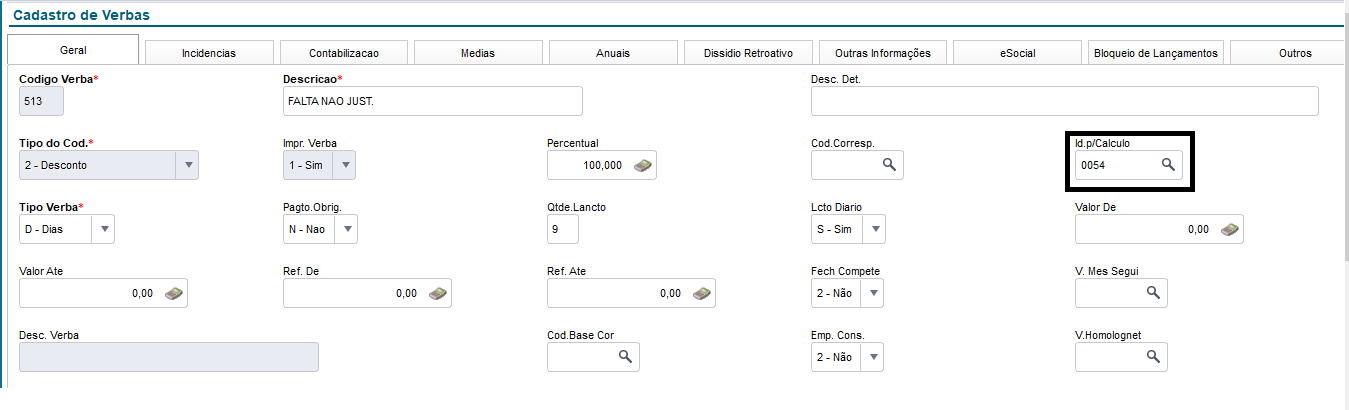Click search magnifier in V. Mes Segui field
The width and height of the screenshot is (1349, 410).
point(1152,293)
